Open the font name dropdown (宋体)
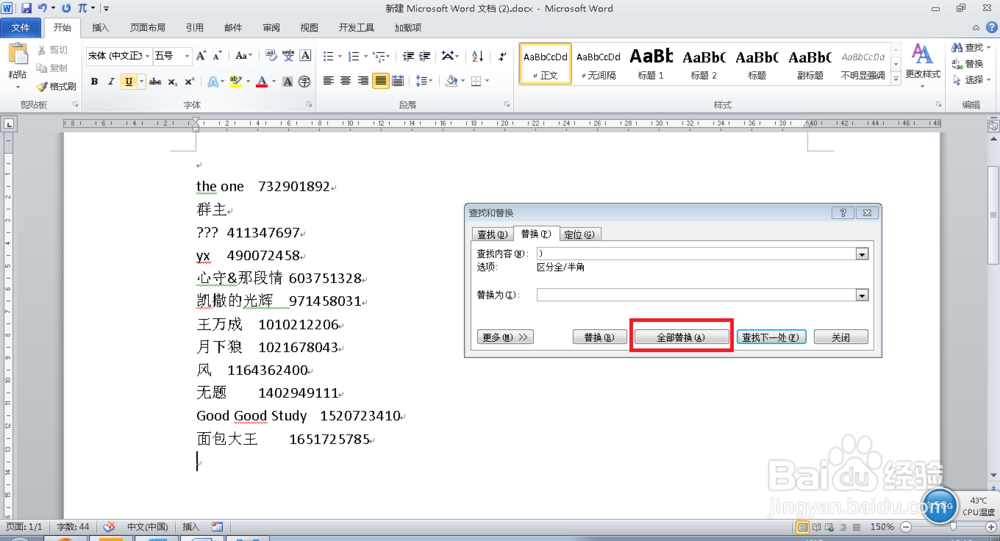Image resolution: width=1000 pixels, height=541 pixels. (x=147, y=56)
